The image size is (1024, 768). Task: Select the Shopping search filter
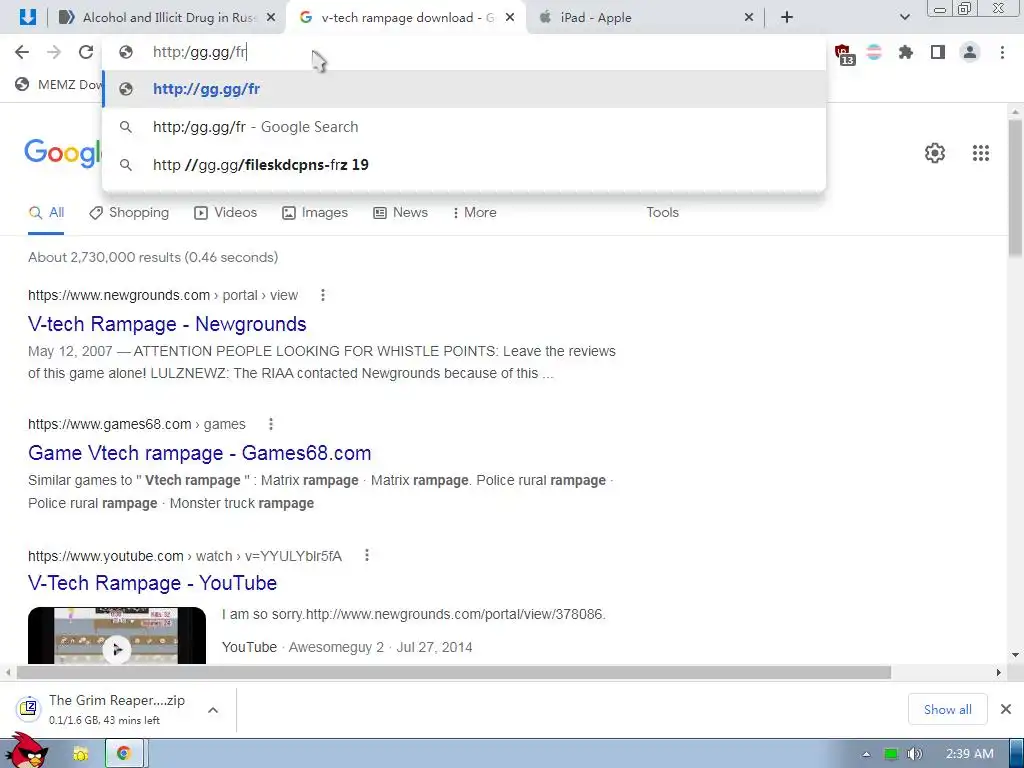tap(129, 213)
